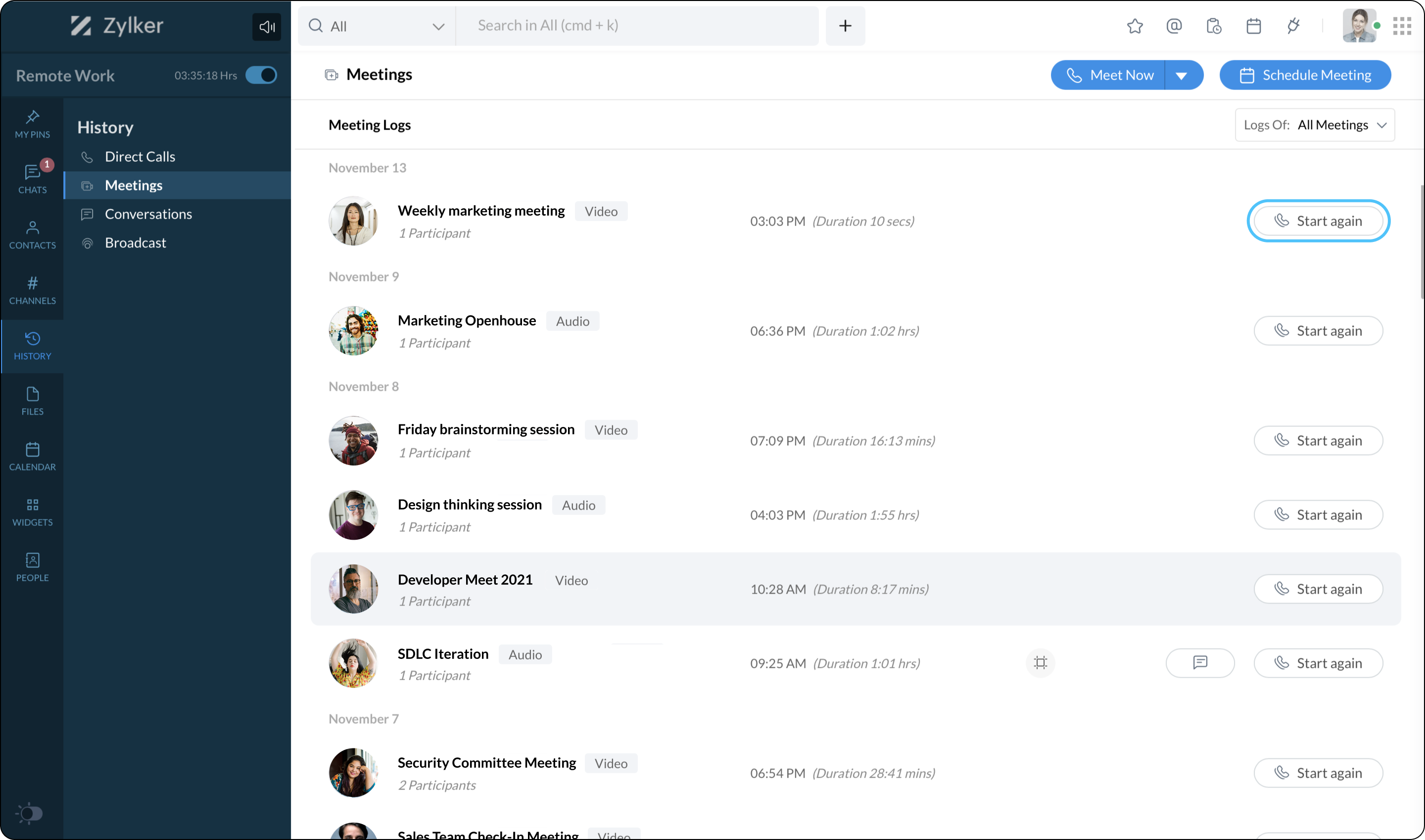Image resolution: width=1425 pixels, height=840 pixels.
Task: Open apps grid icon at top right
Action: click(x=1402, y=26)
